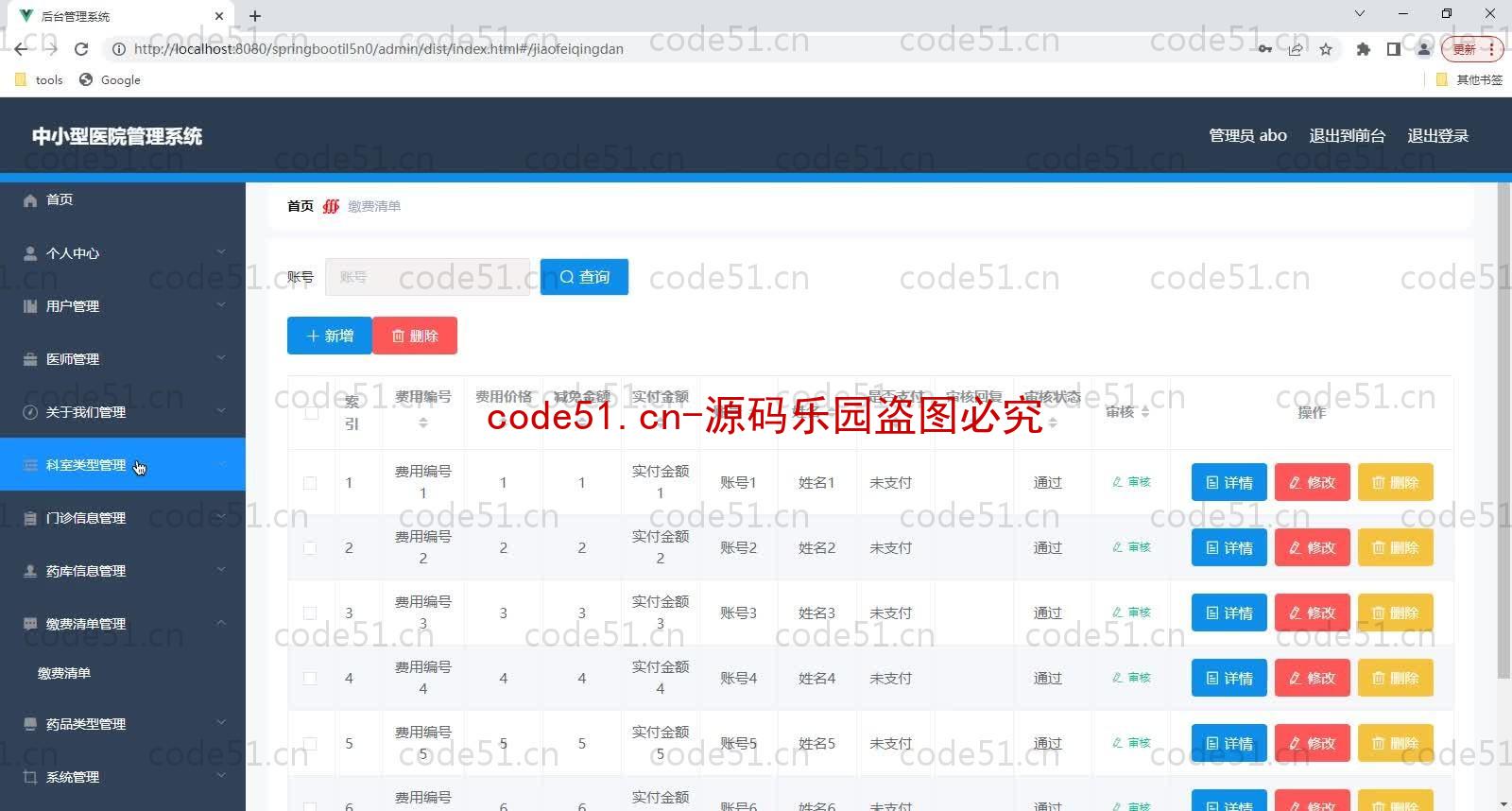1512x811 pixels.
Task: Click 退出到前台 in the header
Action: [1347, 136]
